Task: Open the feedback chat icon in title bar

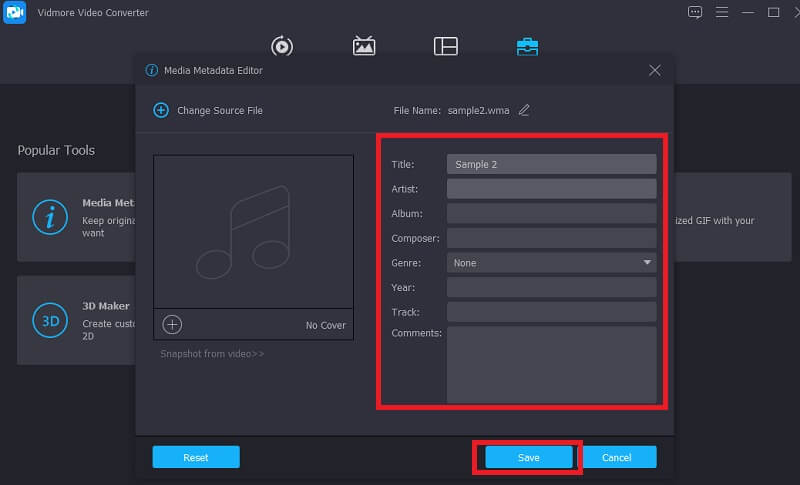Action: coord(695,12)
